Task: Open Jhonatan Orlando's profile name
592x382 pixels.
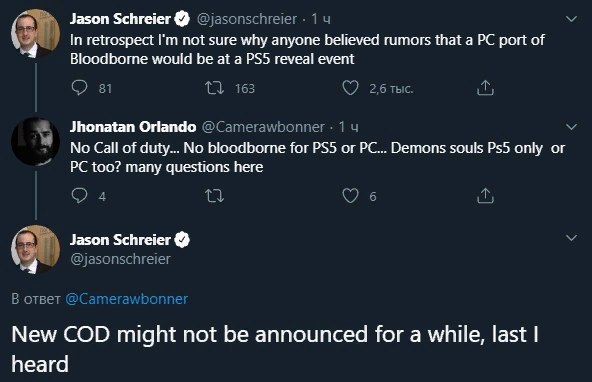Action: point(133,127)
